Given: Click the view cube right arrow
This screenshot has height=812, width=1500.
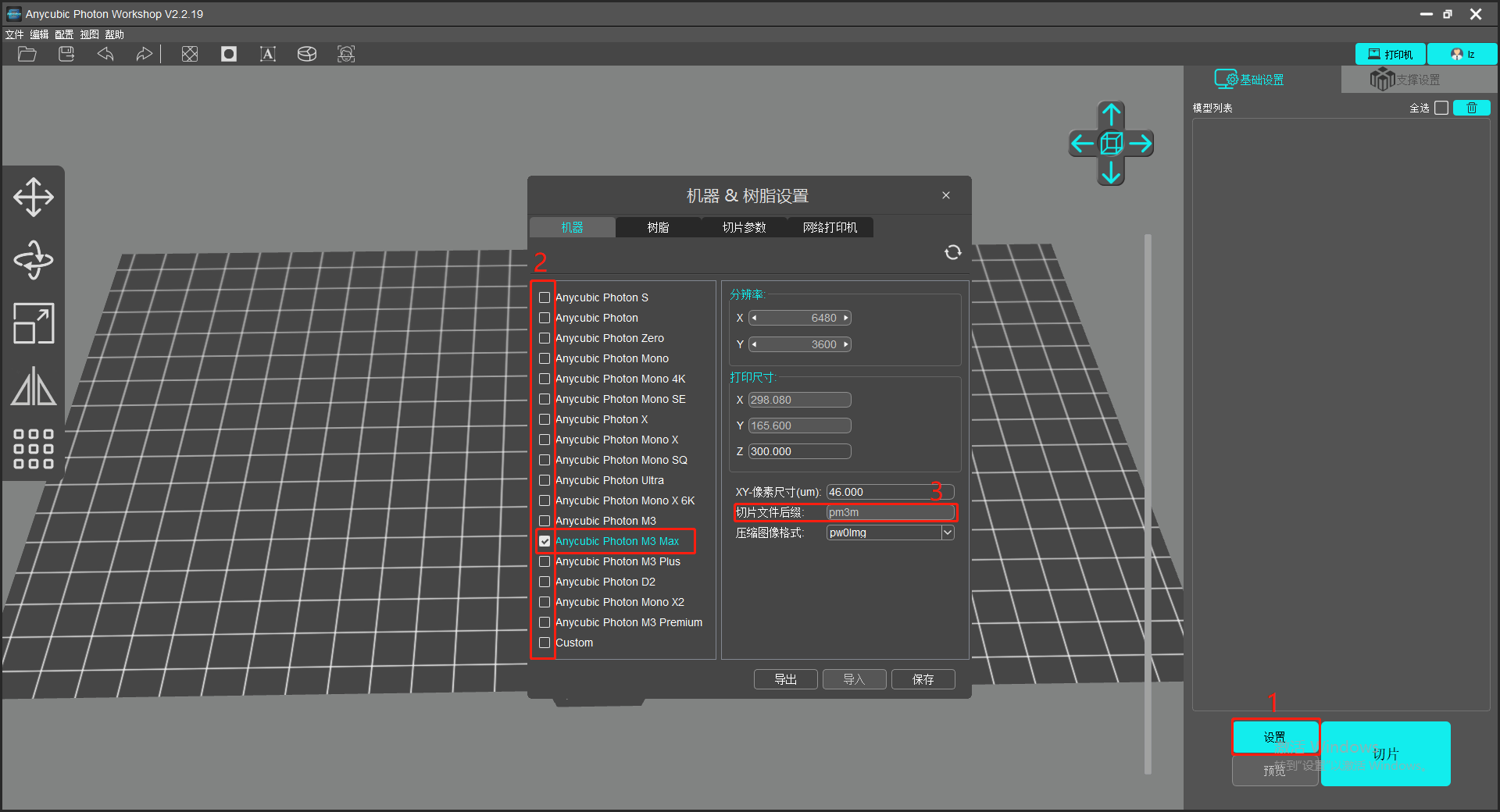Looking at the screenshot, I should (1141, 144).
